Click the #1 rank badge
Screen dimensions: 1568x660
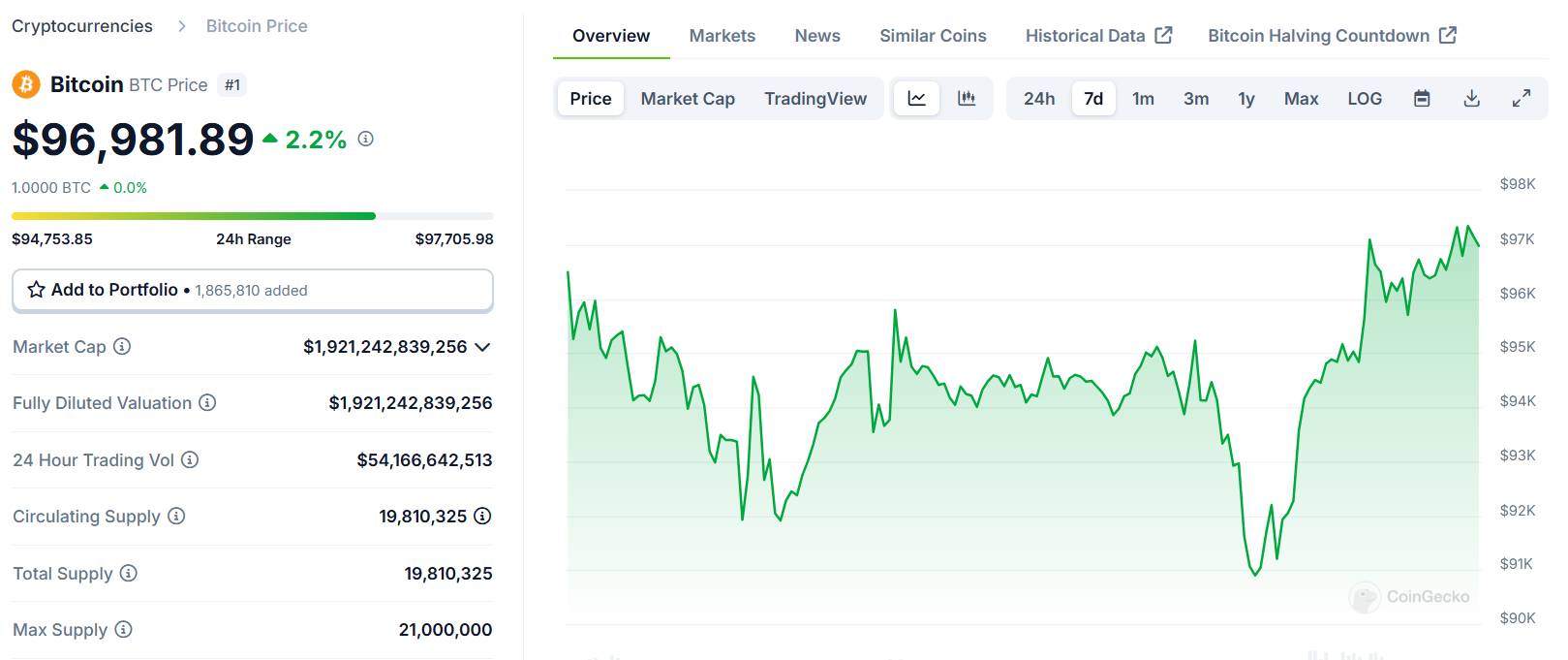point(232,85)
